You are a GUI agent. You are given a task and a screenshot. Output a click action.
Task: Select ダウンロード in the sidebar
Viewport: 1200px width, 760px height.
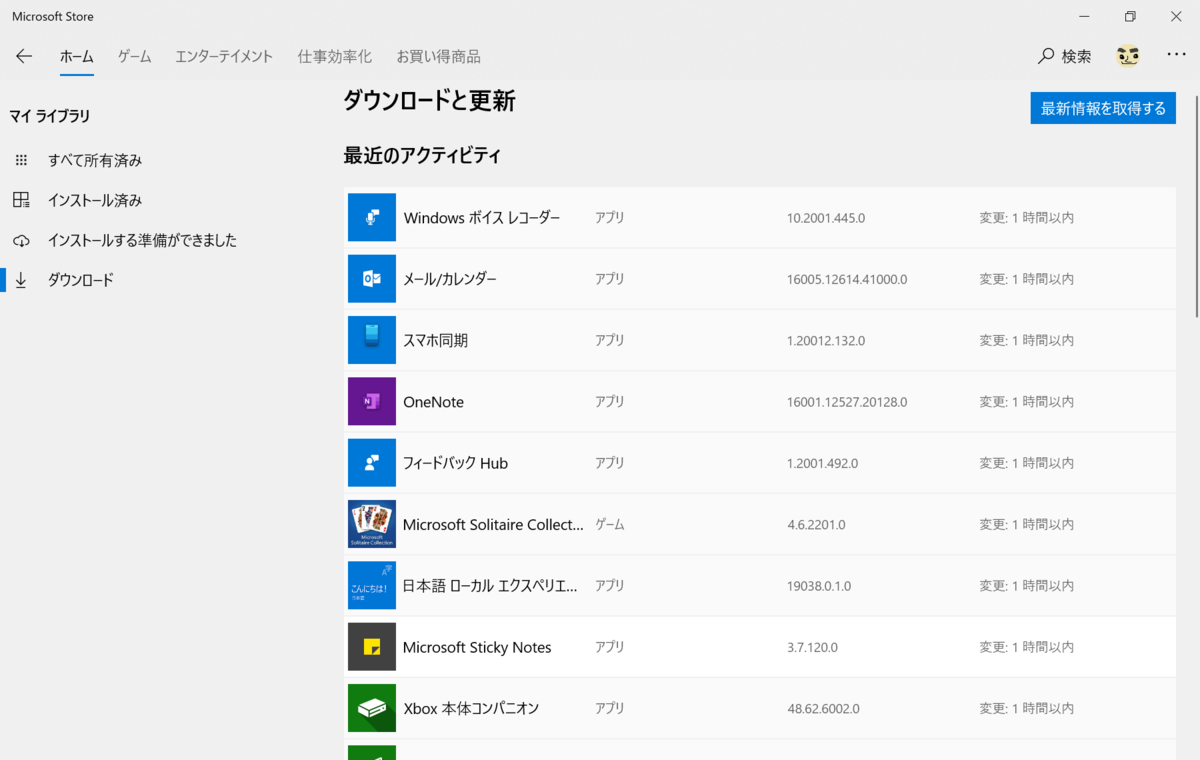pyautogui.click(x=81, y=280)
